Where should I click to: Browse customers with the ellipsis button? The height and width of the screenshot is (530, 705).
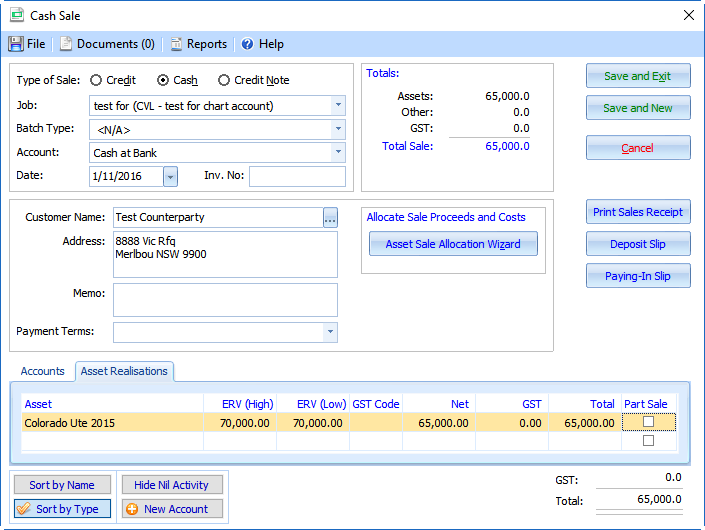click(x=330, y=218)
